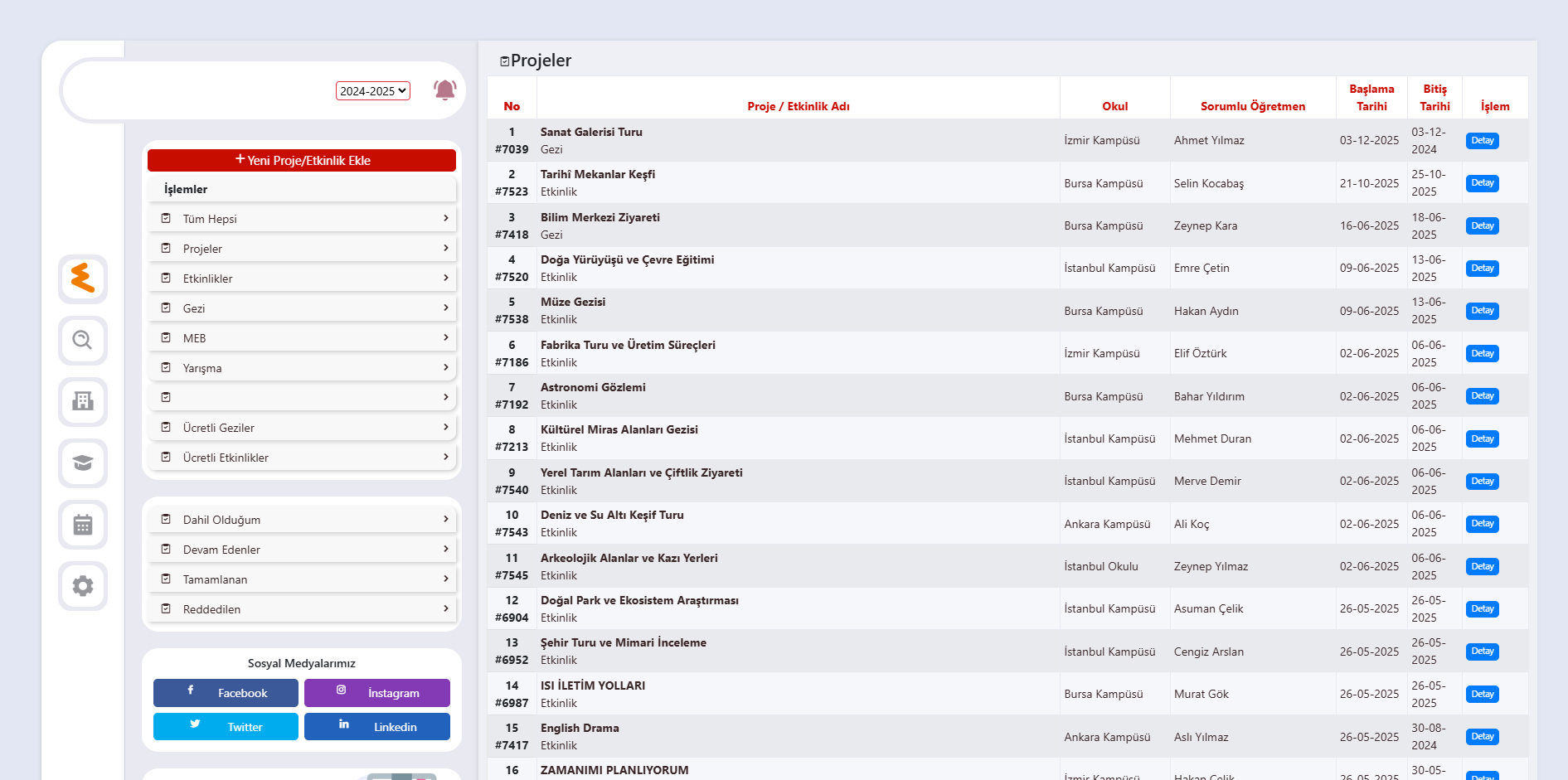Expand the Ücretli Etkinlikler chevron
This screenshot has height=780, width=1568.
point(446,457)
